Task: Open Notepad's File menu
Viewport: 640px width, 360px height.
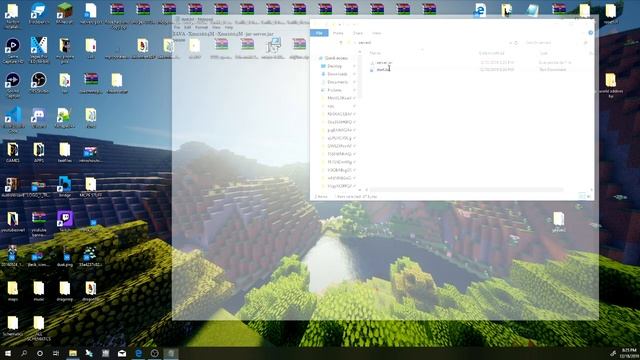Action: 177,27
